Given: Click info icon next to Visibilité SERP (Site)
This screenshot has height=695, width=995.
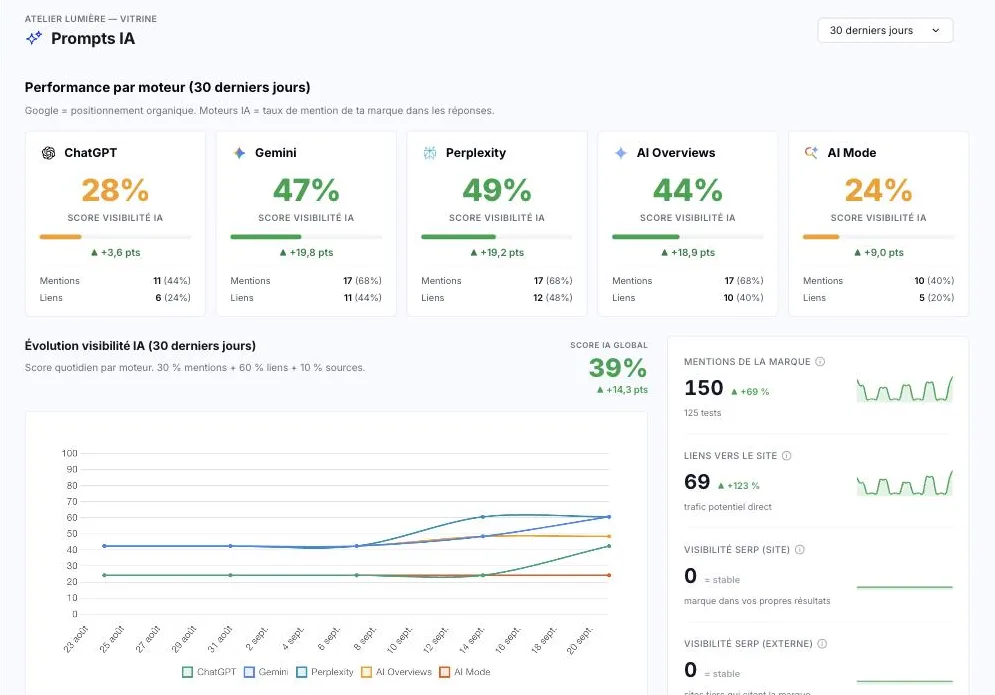Looking at the screenshot, I should coord(800,550).
